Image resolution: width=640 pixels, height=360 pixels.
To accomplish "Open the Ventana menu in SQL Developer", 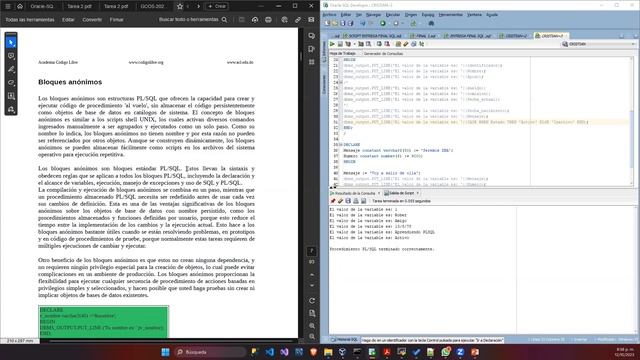I will coord(474,15).
